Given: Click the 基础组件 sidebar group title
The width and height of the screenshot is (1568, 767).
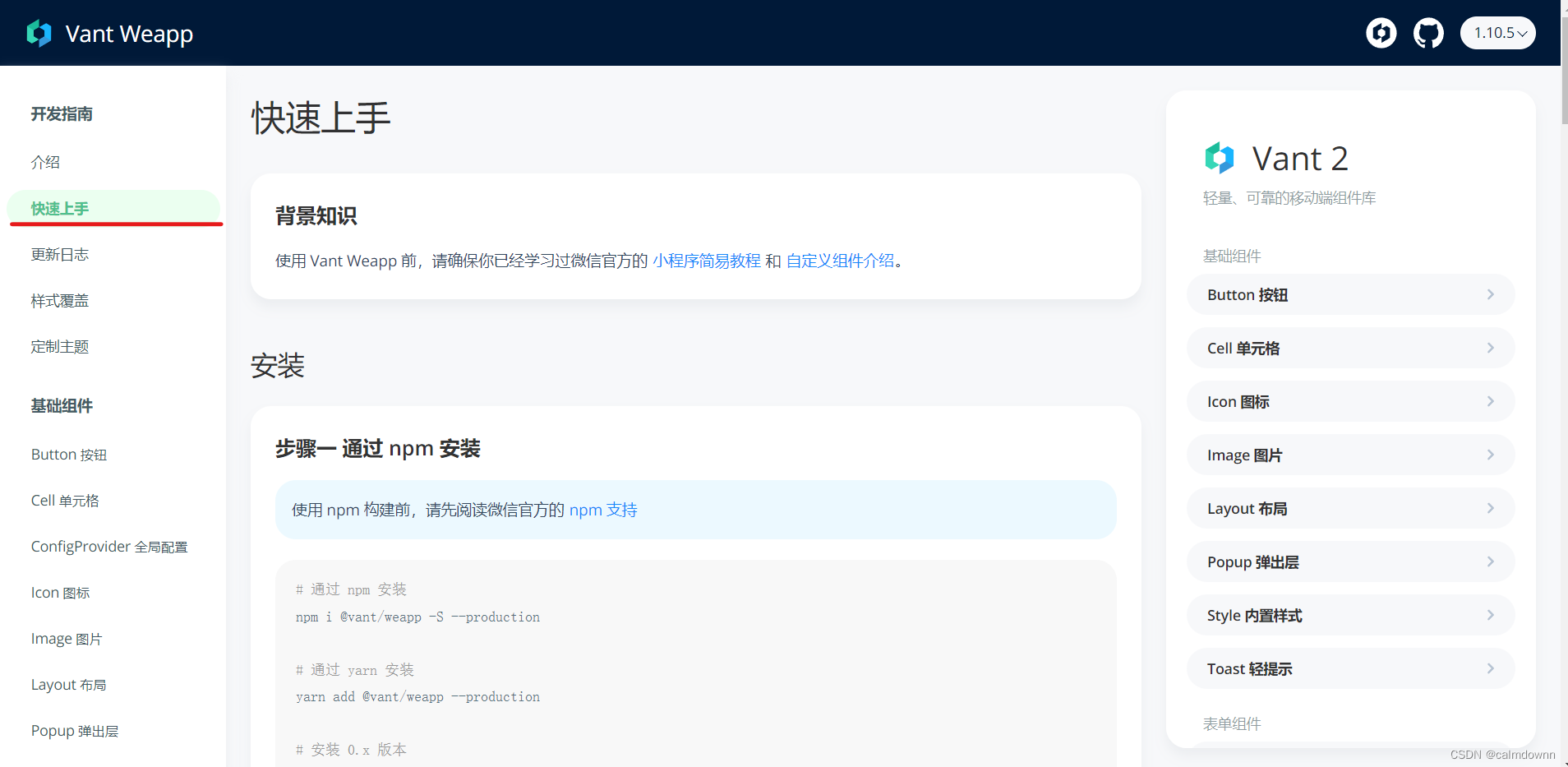Looking at the screenshot, I should pos(62,405).
